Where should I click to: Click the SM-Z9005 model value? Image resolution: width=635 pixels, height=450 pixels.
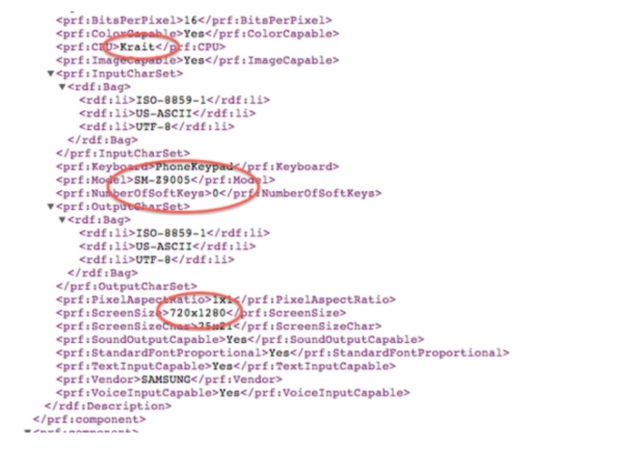pos(162,180)
